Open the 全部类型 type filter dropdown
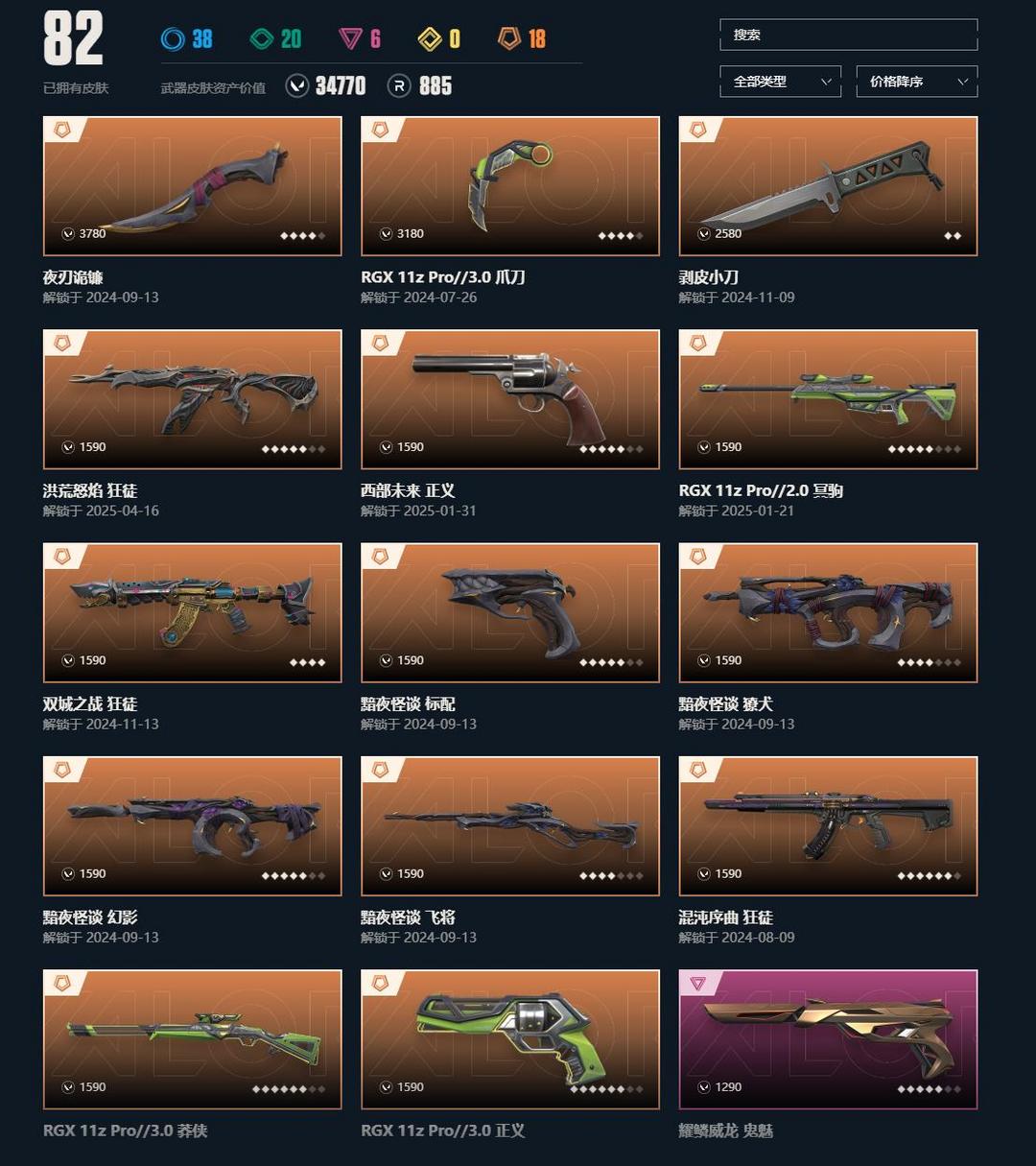1036x1166 pixels. pyautogui.click(x=780, y=82)
